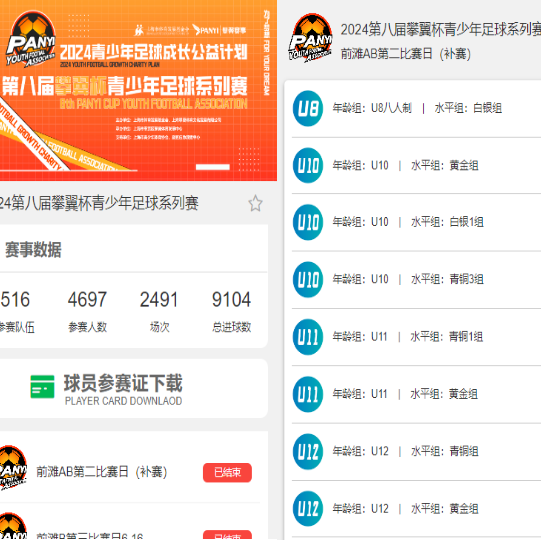
Task: Open the U8 silver group badge icon
Action: (308, 108)
